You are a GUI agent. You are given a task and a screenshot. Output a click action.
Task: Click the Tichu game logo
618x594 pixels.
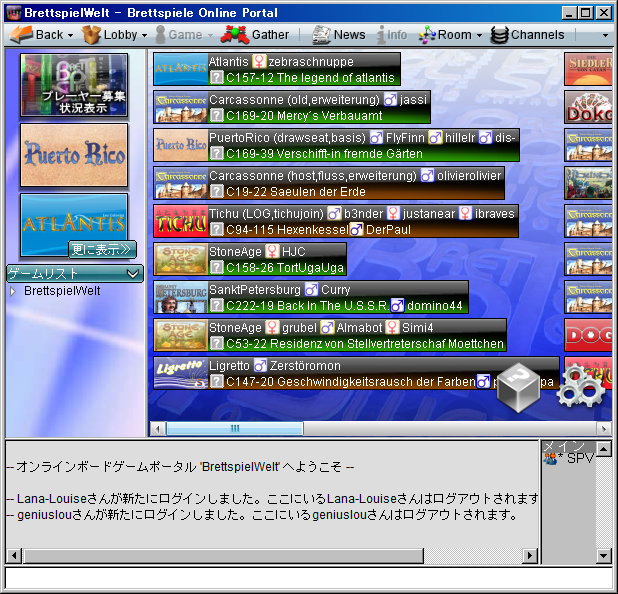[x=181, y=221]
